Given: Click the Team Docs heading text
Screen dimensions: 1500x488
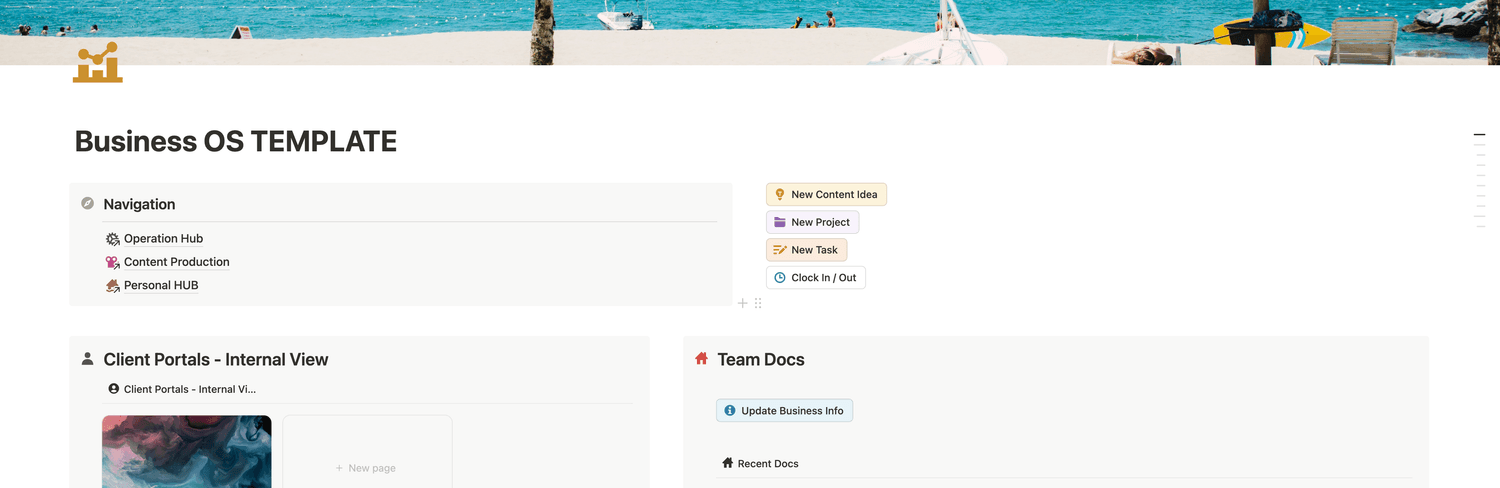Looking at the screenshot, I should coord(761,359).
